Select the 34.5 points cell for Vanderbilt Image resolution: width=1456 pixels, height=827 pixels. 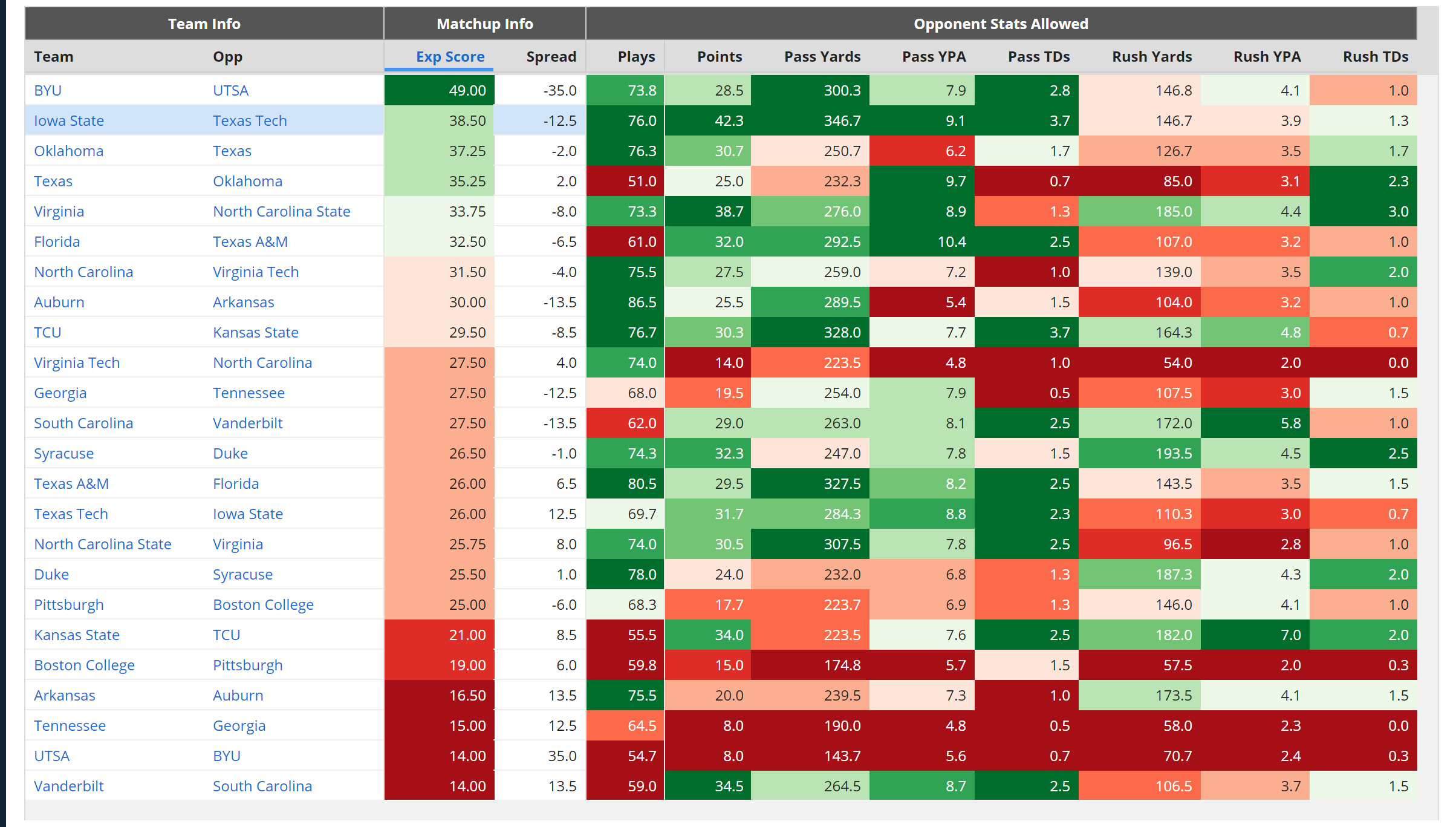pos(708,786)
